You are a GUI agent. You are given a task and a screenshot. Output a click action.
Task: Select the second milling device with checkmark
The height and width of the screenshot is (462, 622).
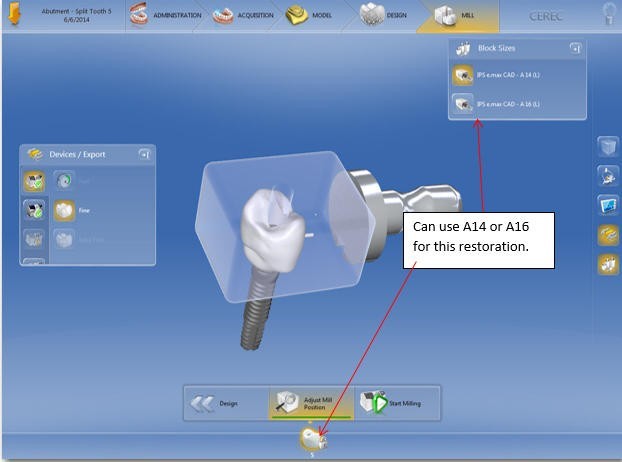click(x=34, y=210)
